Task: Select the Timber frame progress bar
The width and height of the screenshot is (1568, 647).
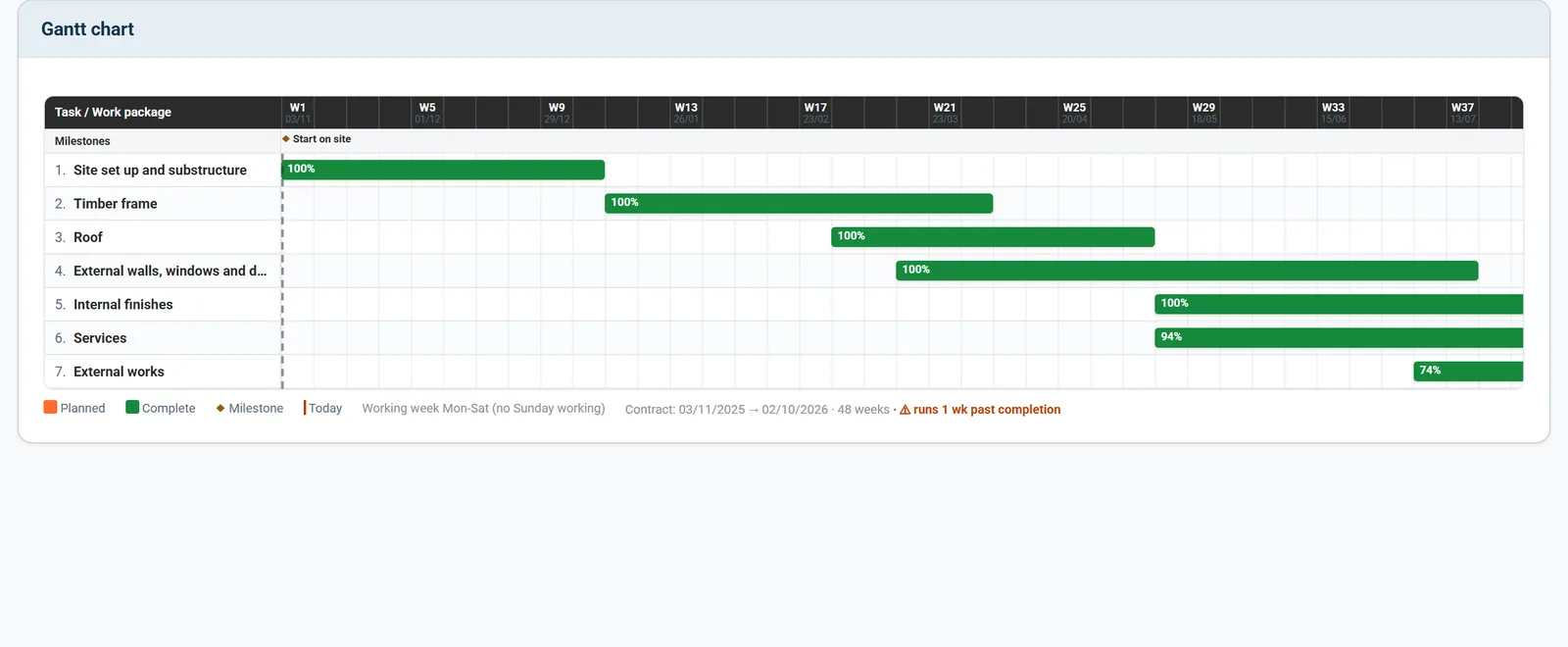Action: point(799,203)
